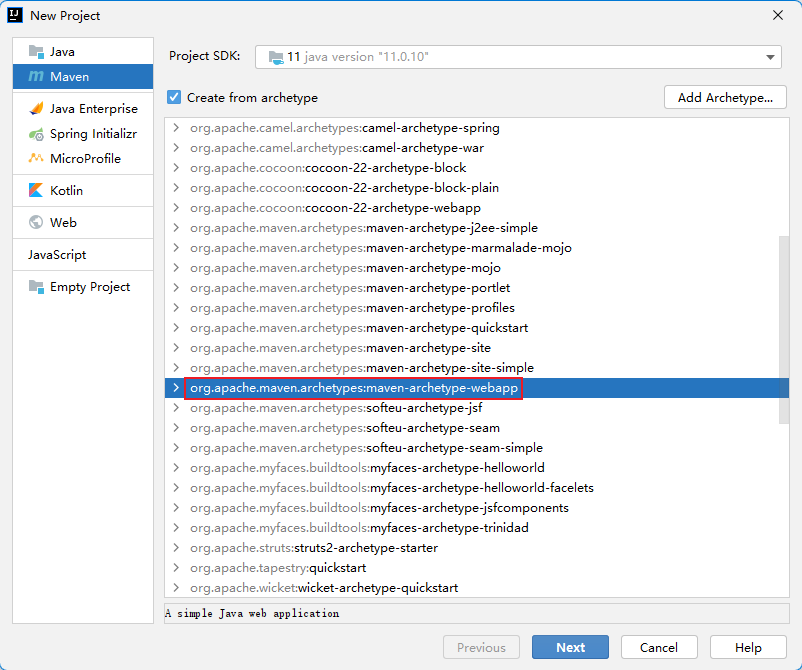Select maven-archetype-portlet row
Viewport: 802px width, 670px height.
477,287
